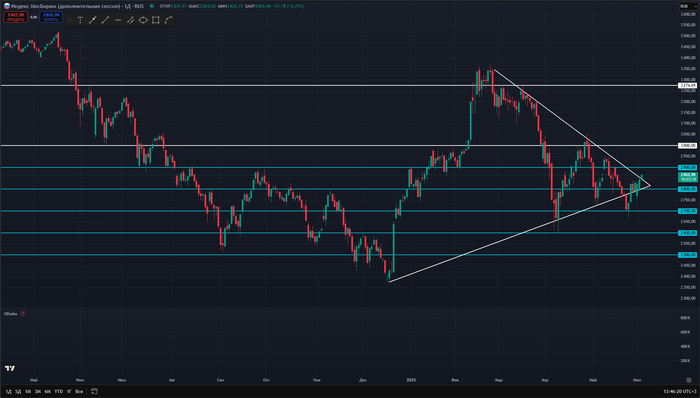Image resolution: width=700 pixels, height=398 pixels.
Task: Select the Ellipse drawing tool
Action: point(143,20)
